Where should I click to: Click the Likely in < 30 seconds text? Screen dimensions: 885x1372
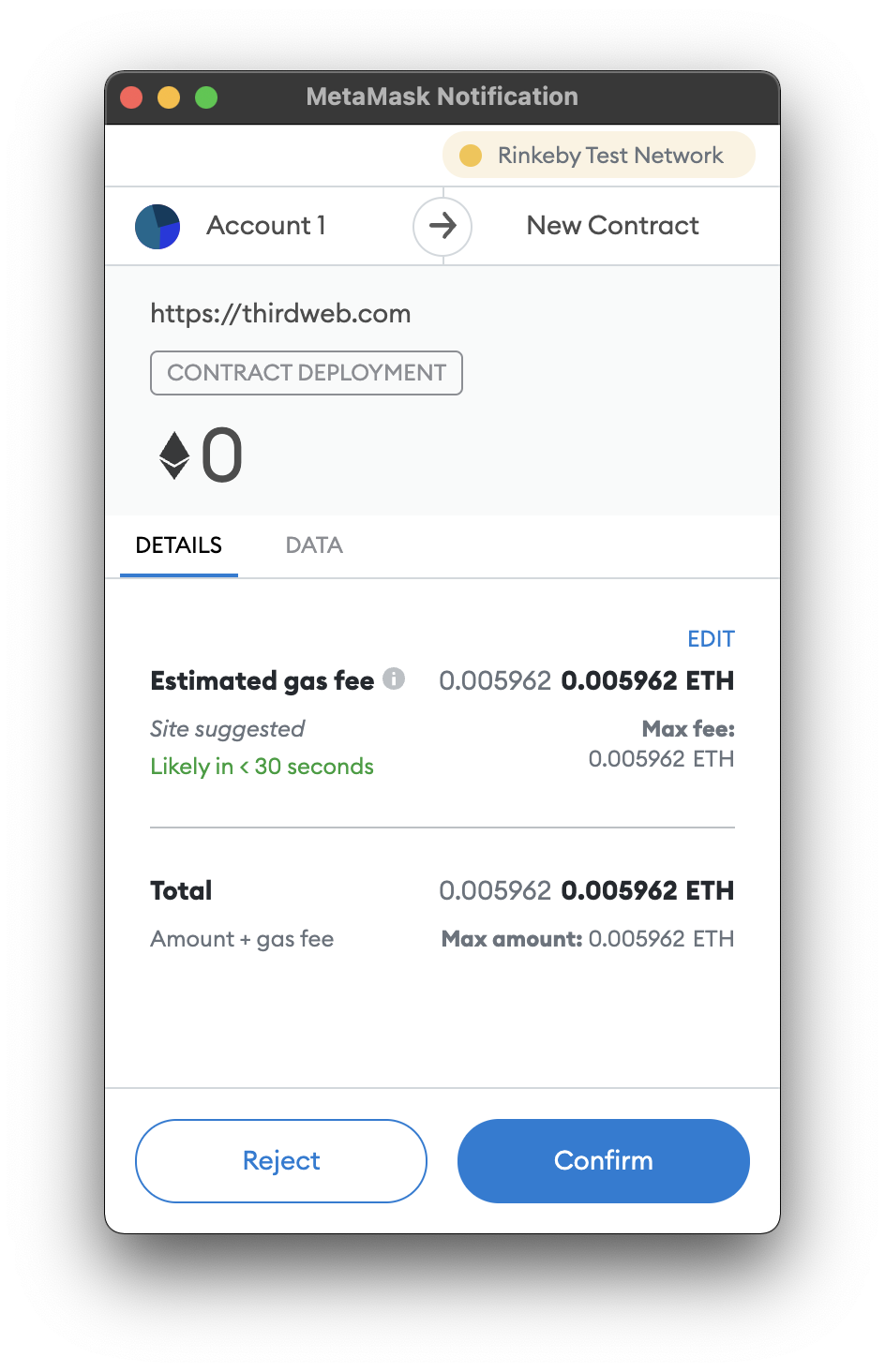[x=262, y=767]
